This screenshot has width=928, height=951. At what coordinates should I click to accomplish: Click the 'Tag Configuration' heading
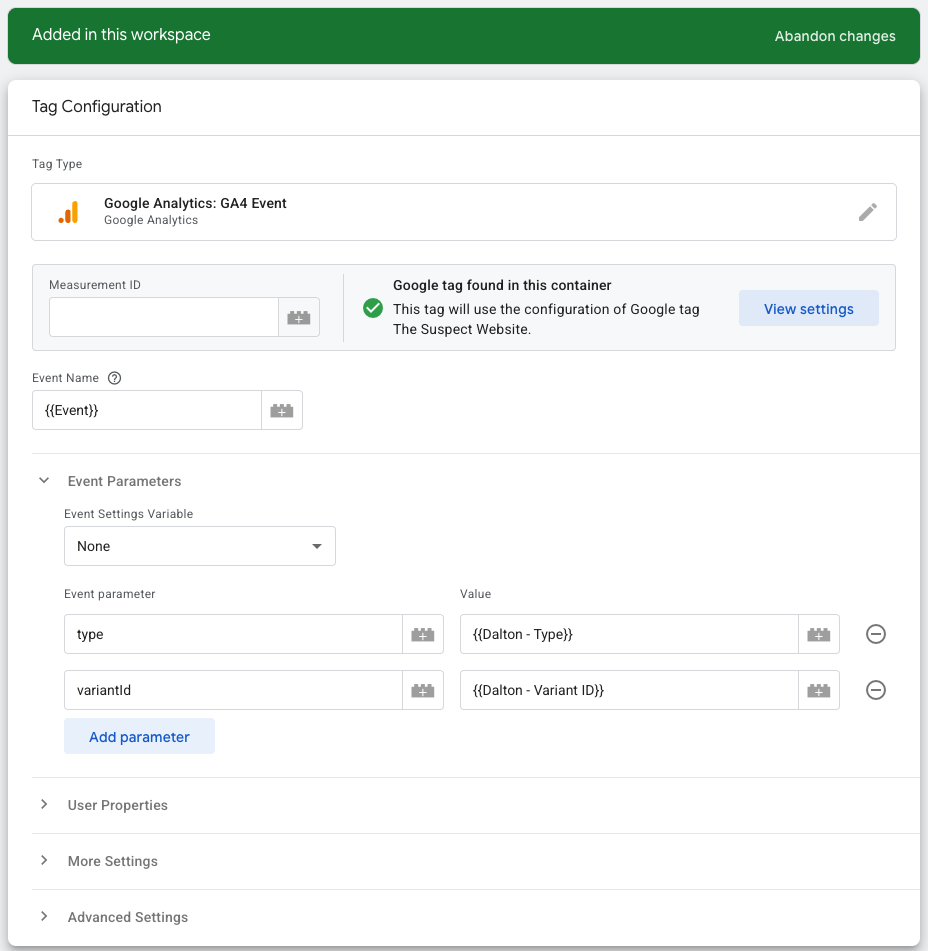pyautogui.click(x=96, y=107)
